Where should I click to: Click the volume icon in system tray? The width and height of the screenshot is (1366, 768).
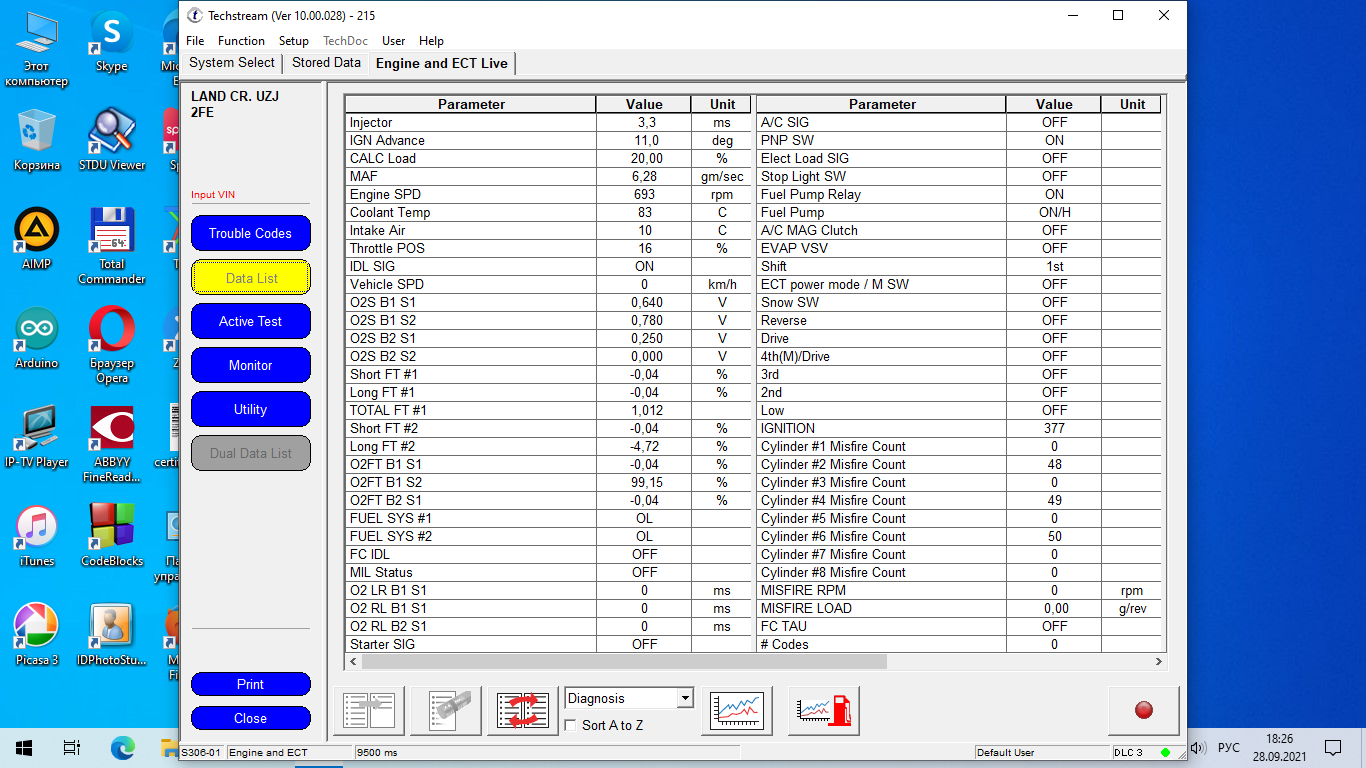tap(1199, 747)
